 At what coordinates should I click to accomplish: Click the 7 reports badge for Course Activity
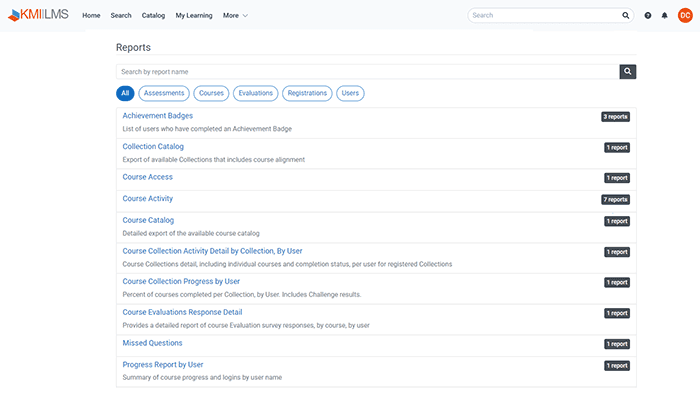coord(615,200)
